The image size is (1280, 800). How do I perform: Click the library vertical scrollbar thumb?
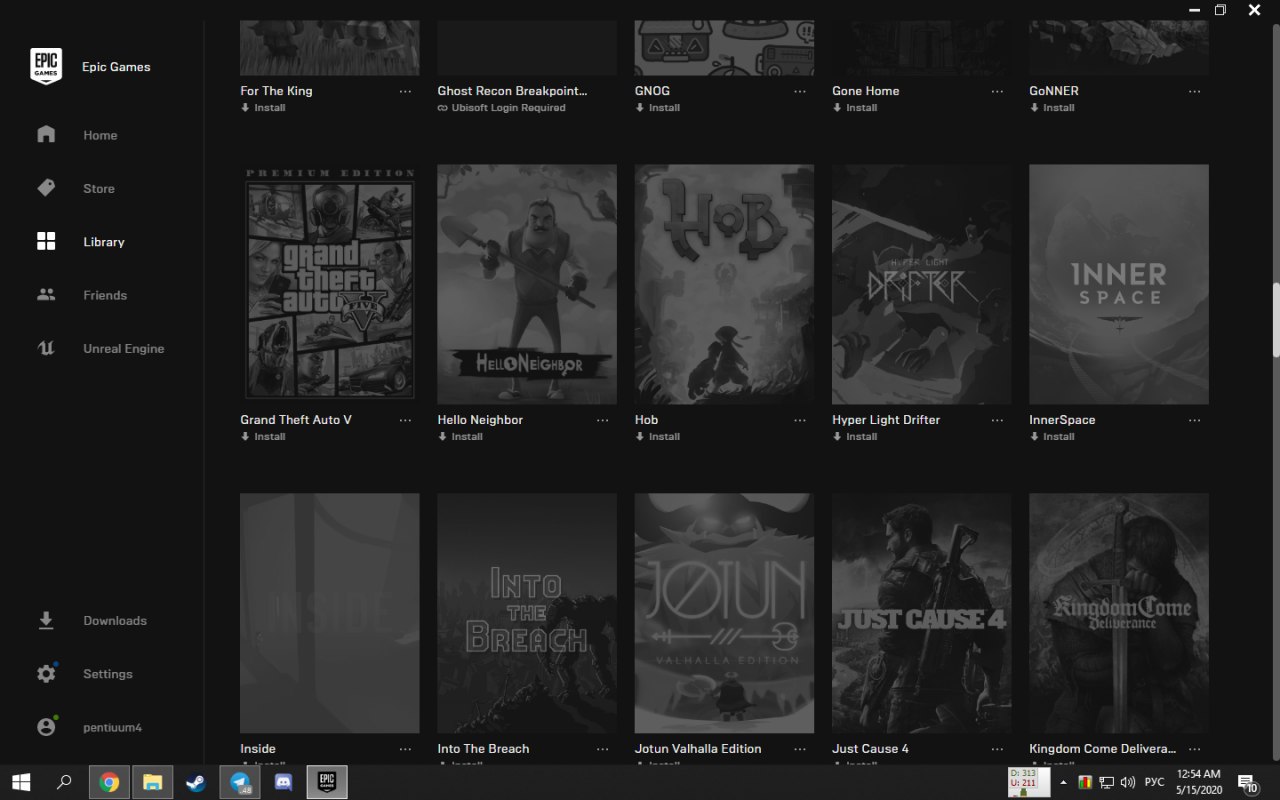(x=1276, y=318)
